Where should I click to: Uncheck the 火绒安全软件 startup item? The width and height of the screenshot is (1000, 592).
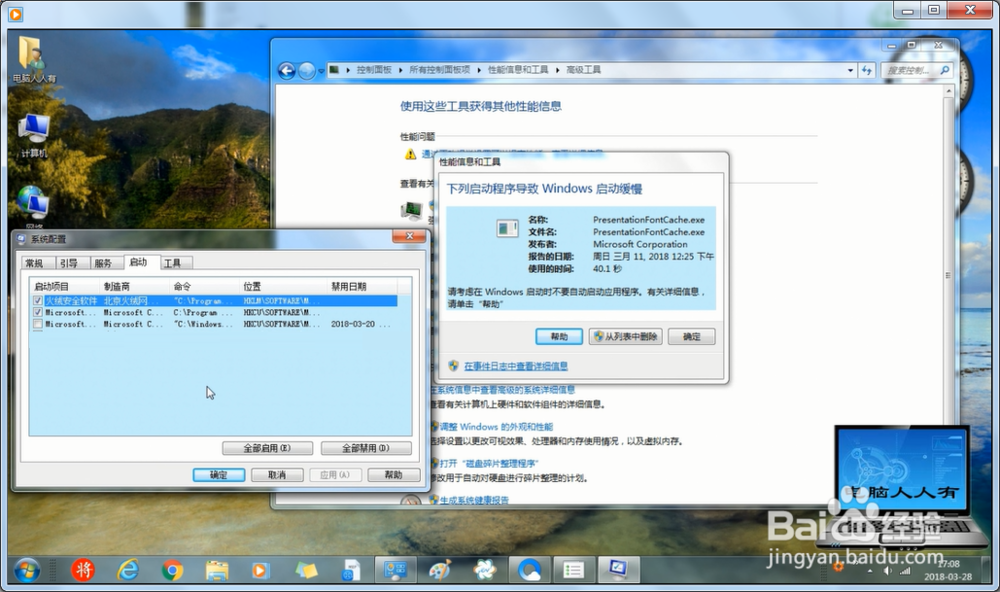38,300
